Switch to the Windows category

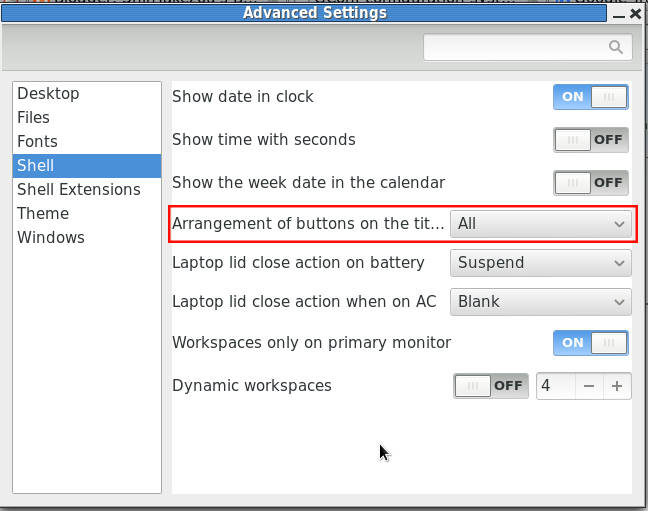(x=51, y=238)
